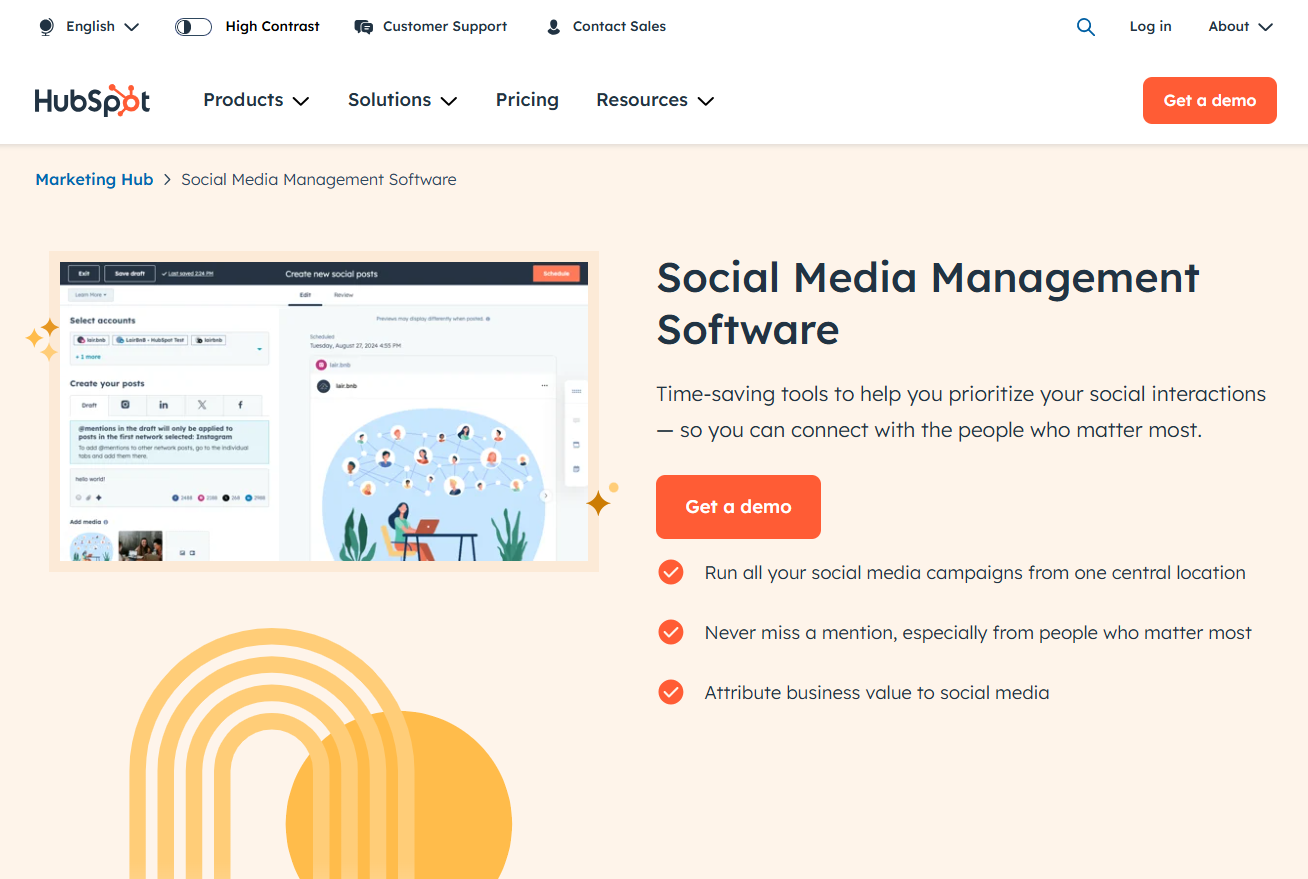Click checkmark icon beside 'Attribute business value'
The image size is (1308, 879).
(671, 692)
